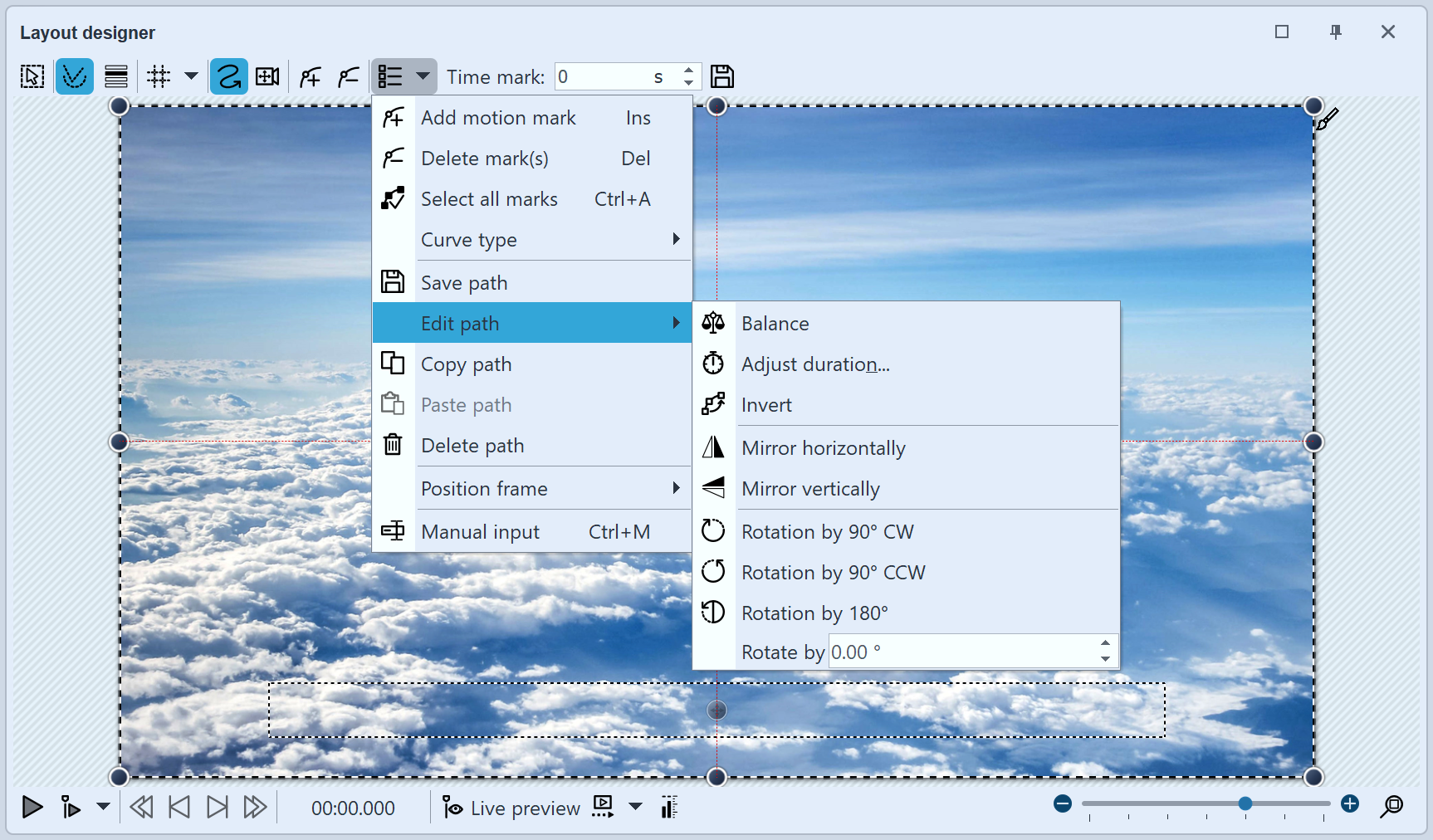Screen dimensions: 1433x840
Task: Save the time mark with the diskette icon
Action: pyautogui.click(x=721, y=76)
